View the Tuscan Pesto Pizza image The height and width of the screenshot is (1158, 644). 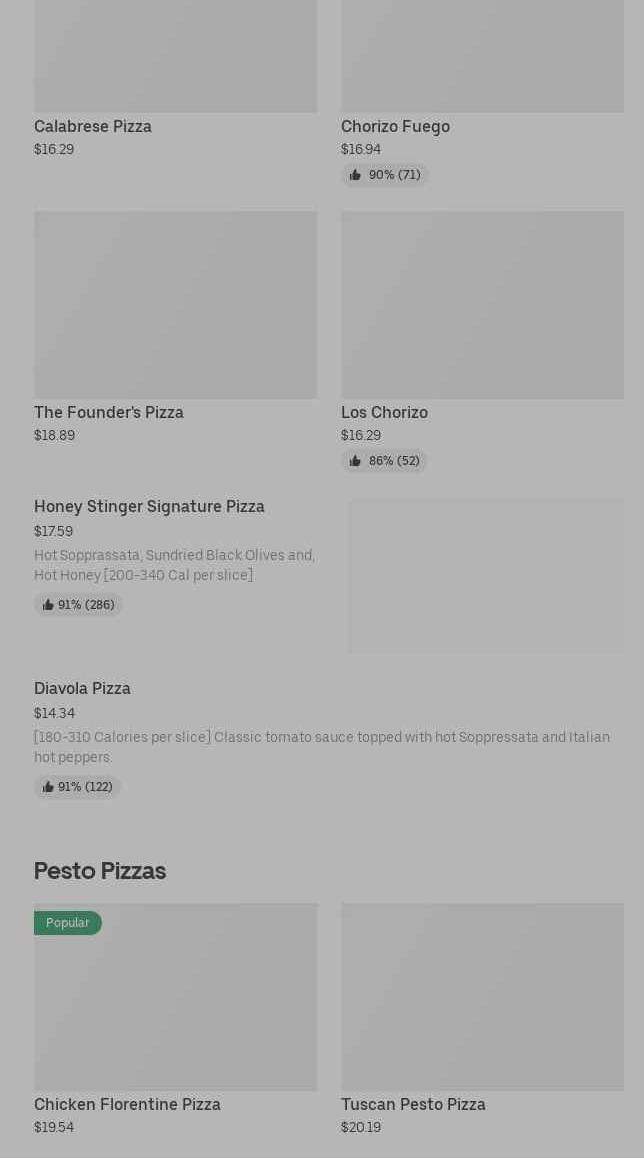click(x=482, y=997)
